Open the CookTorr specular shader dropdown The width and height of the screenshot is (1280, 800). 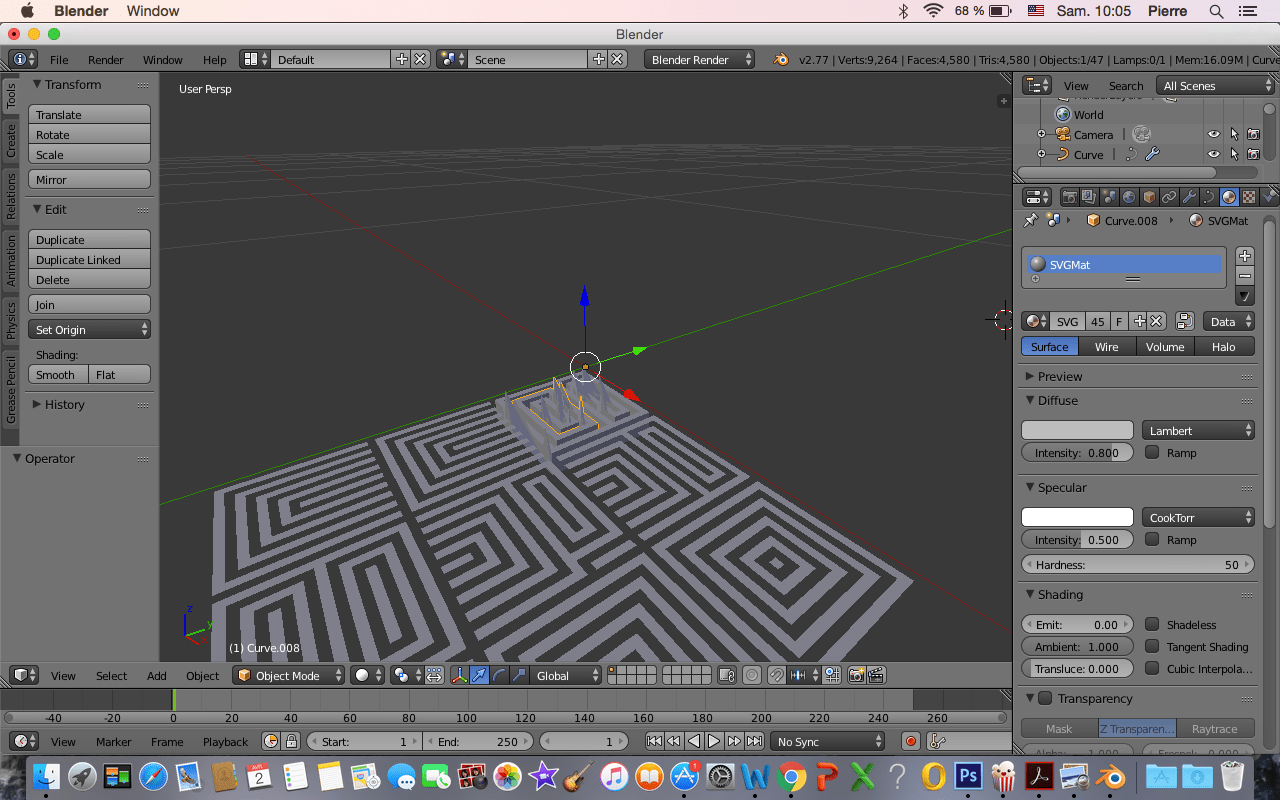pyautogui.click(x=1198, y=517)
